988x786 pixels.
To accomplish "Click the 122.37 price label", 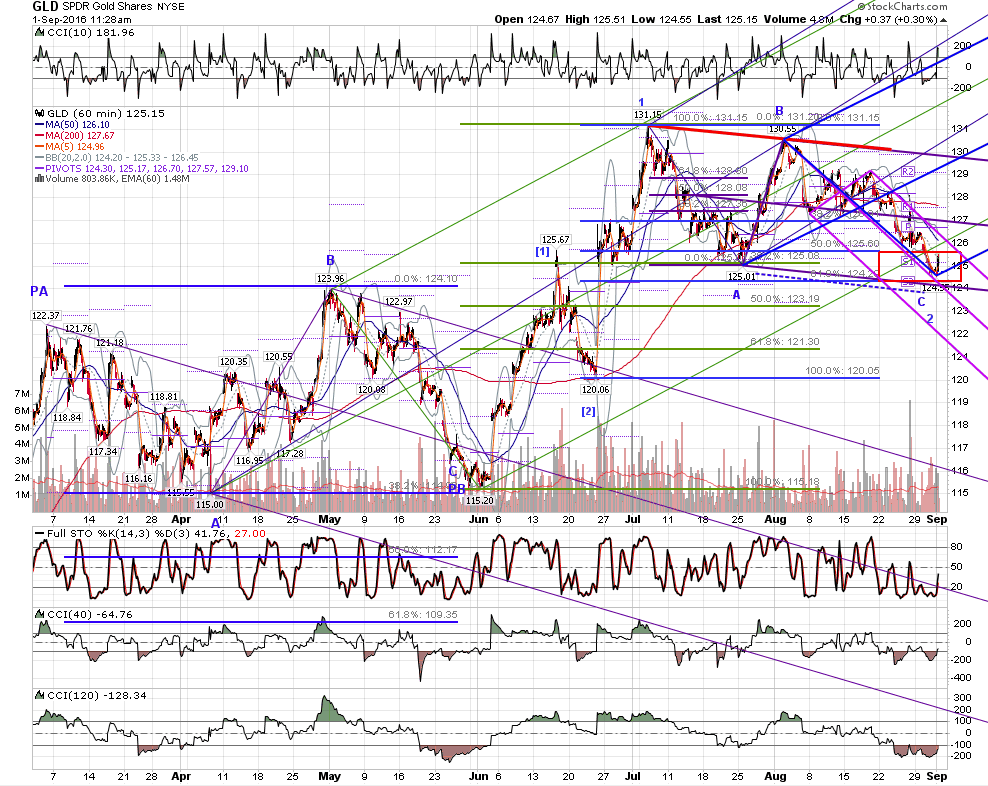I will 46,316.
